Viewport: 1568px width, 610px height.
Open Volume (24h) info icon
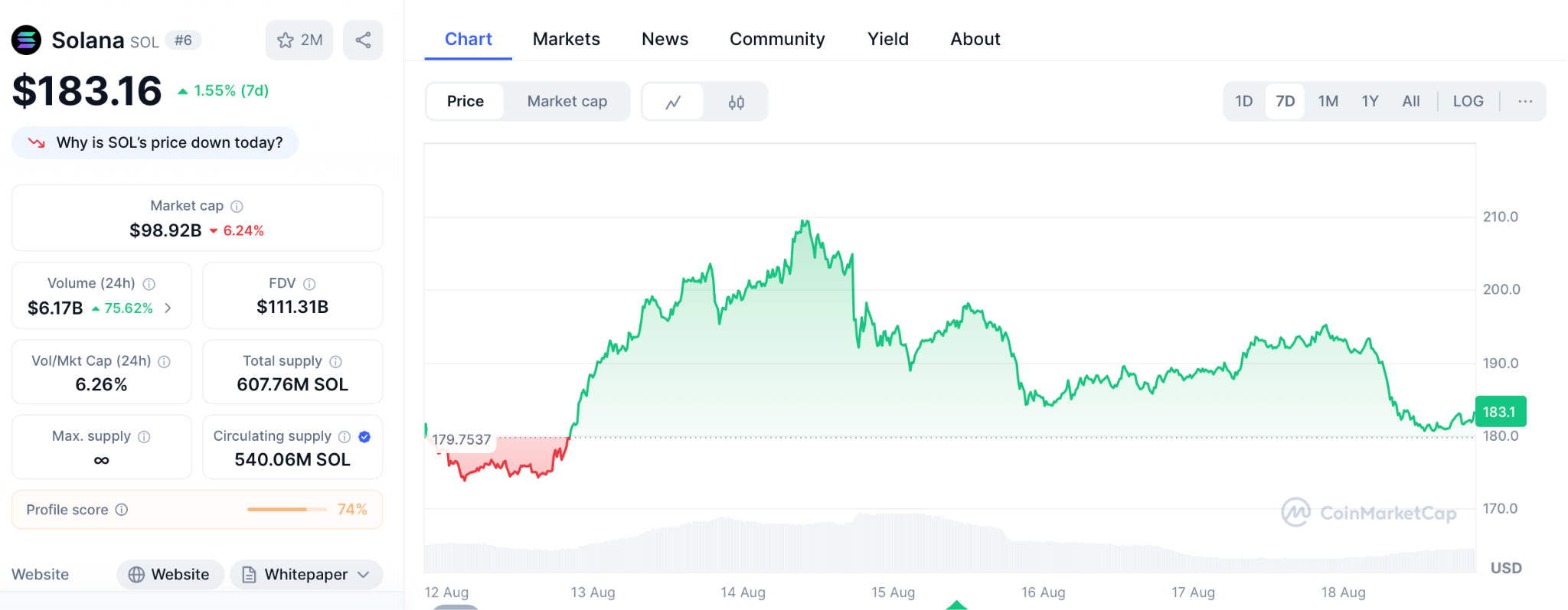[149, 284]
